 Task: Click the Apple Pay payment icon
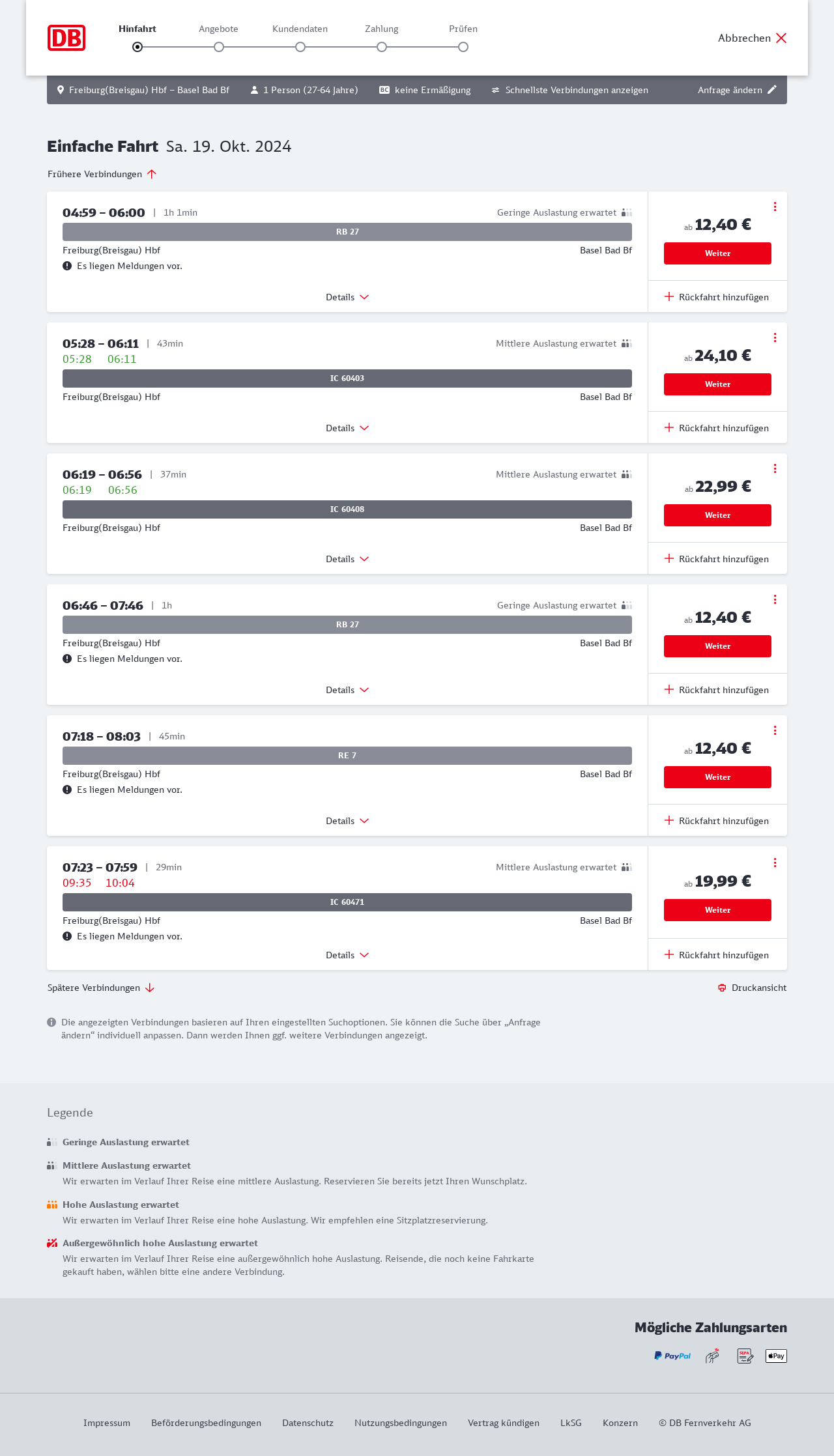776,1356
